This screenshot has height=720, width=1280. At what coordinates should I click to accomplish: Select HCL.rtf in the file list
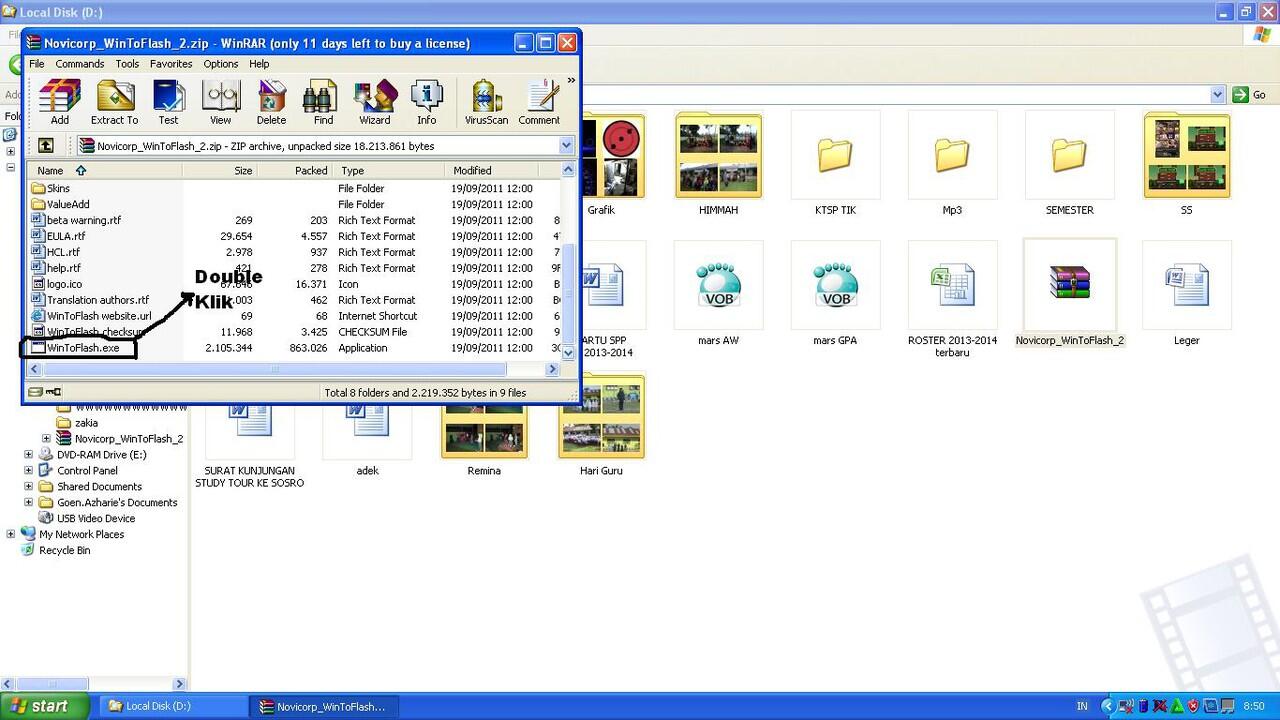(55, 252)
